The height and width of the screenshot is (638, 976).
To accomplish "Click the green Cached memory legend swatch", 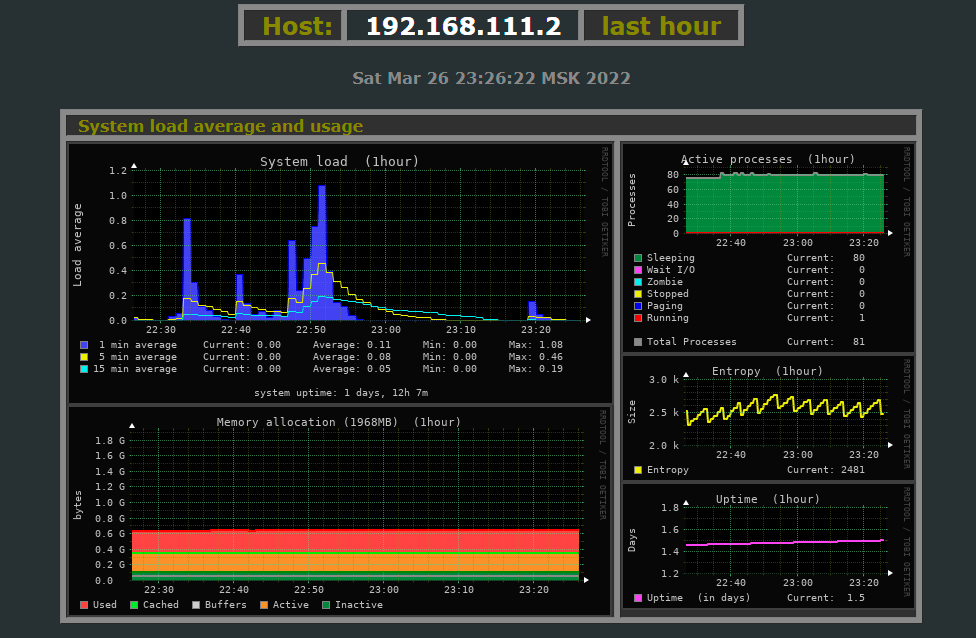I will click(134, 605).
